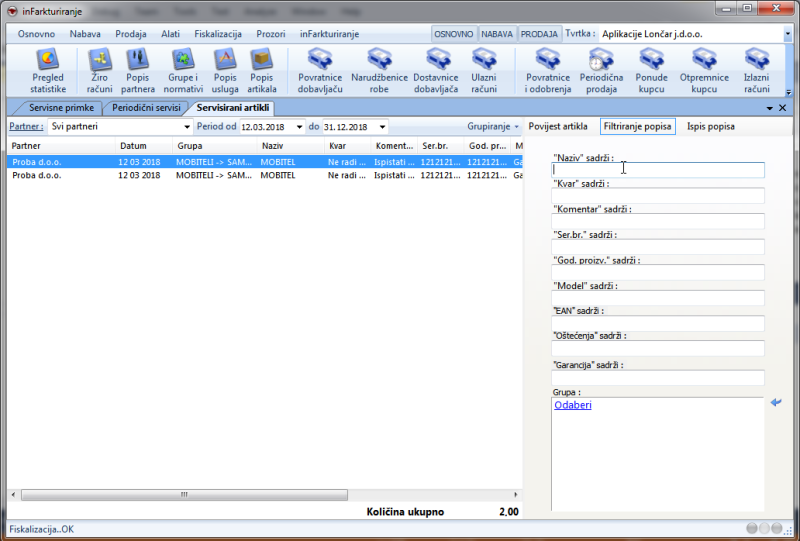The width and height of the screenshot is (800, 541).
Task: Focus the "Oštećenja" sadrži field
Action: pos(658,348)
